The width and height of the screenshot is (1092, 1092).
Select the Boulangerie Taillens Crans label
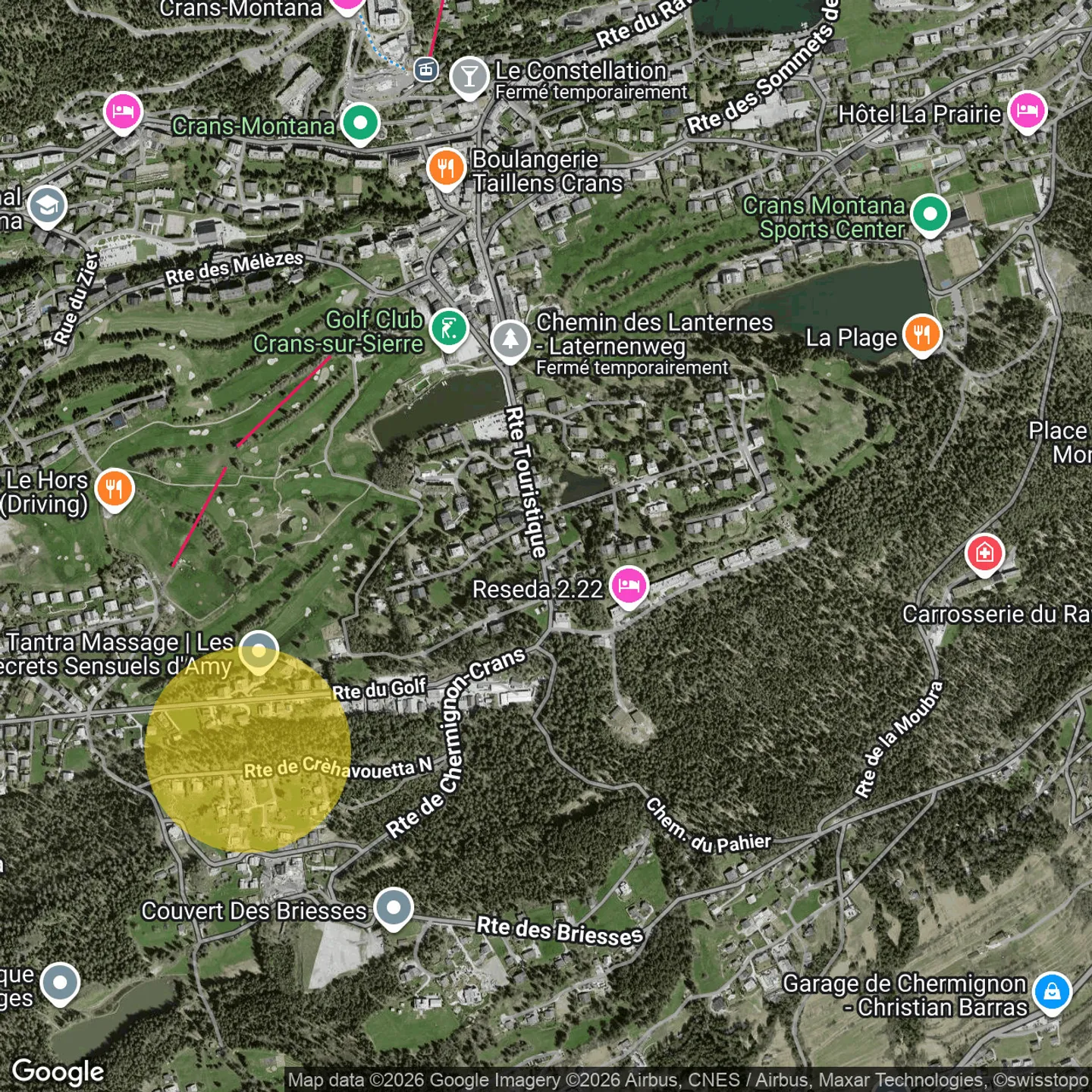click(548, 171)
